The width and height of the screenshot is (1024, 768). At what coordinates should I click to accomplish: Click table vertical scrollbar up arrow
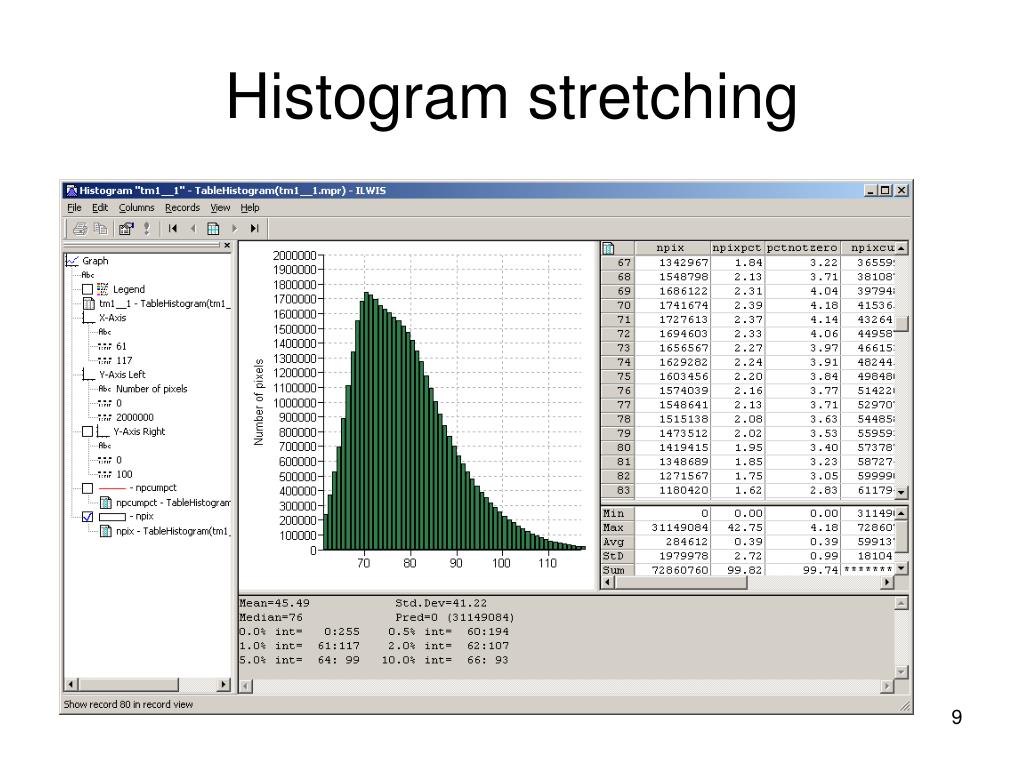point(901,248)
